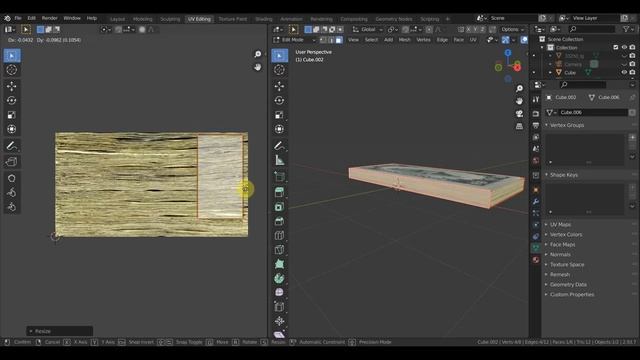
Task: Click the UV editor zoom magnifier icon
Action: point(258,54)
